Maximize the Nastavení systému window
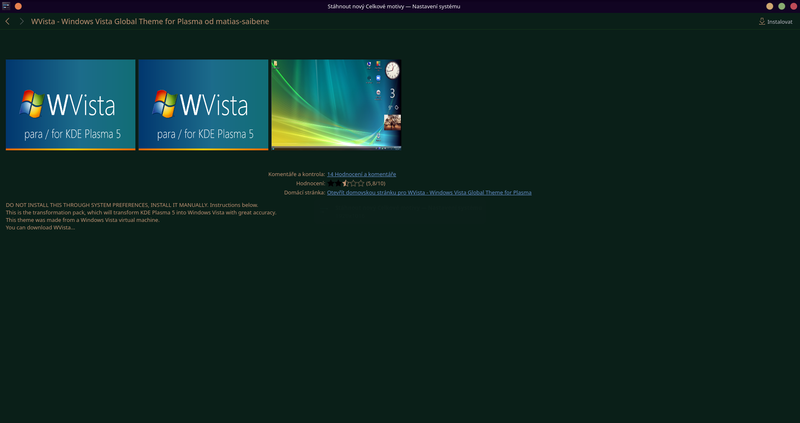 pyautogui.click(x=781, y=6)
